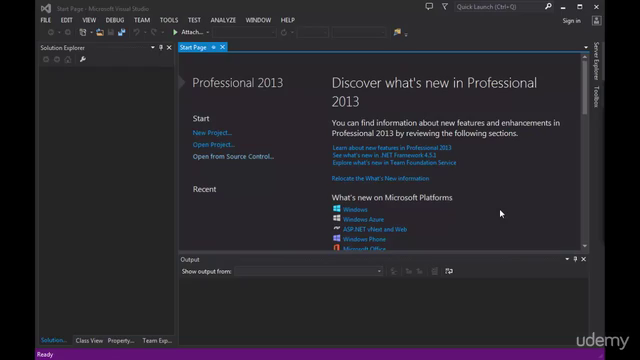Click the Start Page vertical scrollbar thumb
The height and width of the screenshot is (360, 640).
pos(585,87)
